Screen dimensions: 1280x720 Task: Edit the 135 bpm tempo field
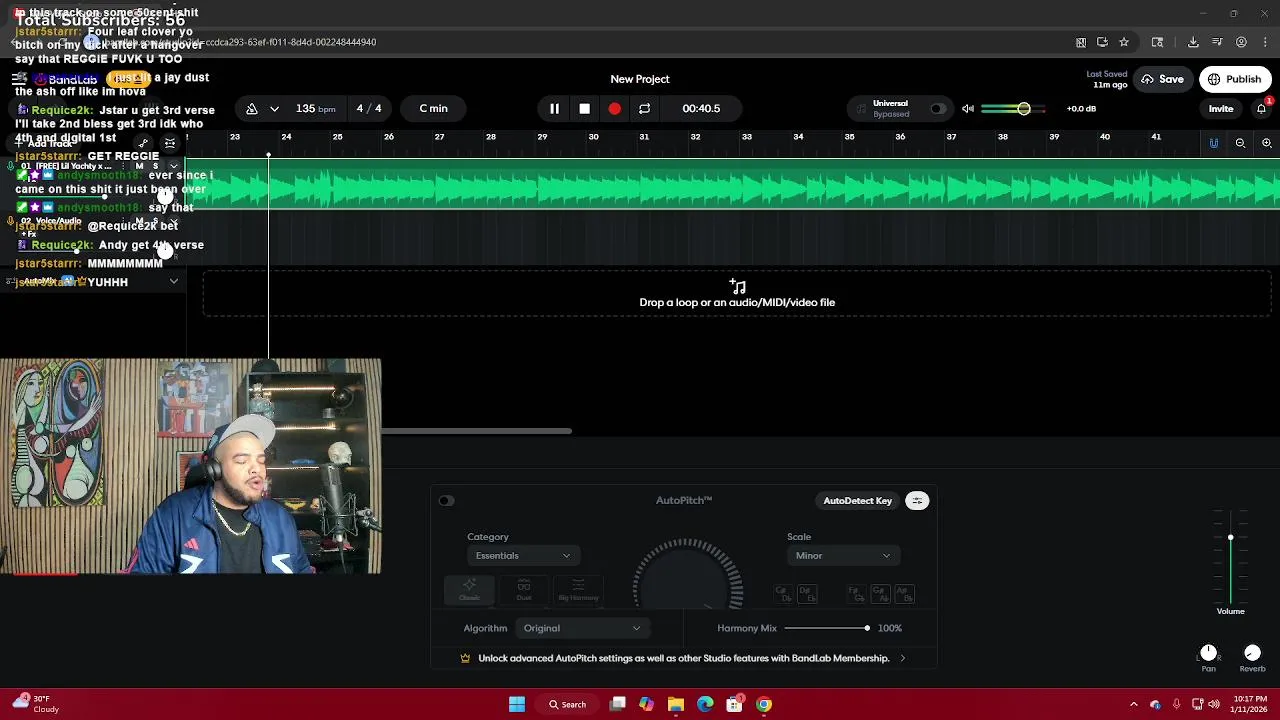point(315,109)
